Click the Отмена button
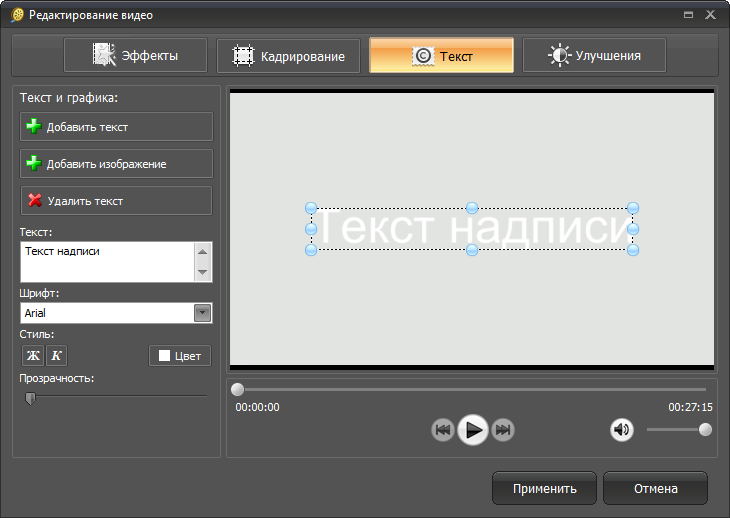This screenshot has height=518, width=730. 656,488
